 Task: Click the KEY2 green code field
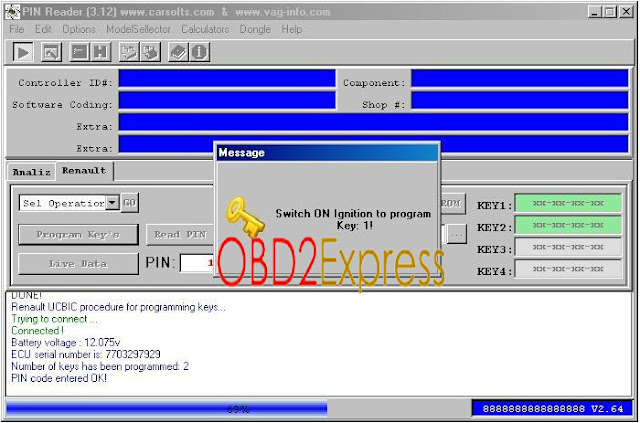[x=568, y=225]
